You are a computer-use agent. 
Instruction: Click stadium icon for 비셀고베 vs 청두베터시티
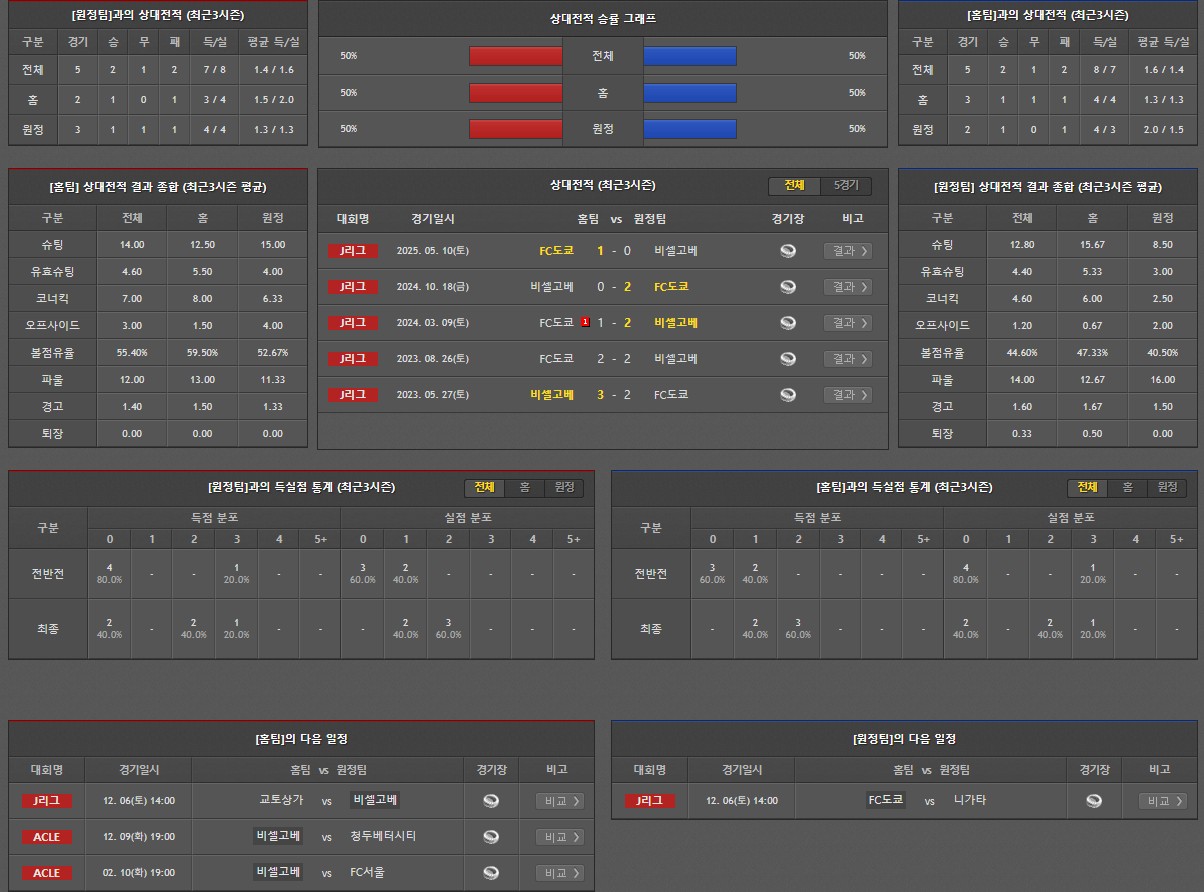(x=490, y=837)
